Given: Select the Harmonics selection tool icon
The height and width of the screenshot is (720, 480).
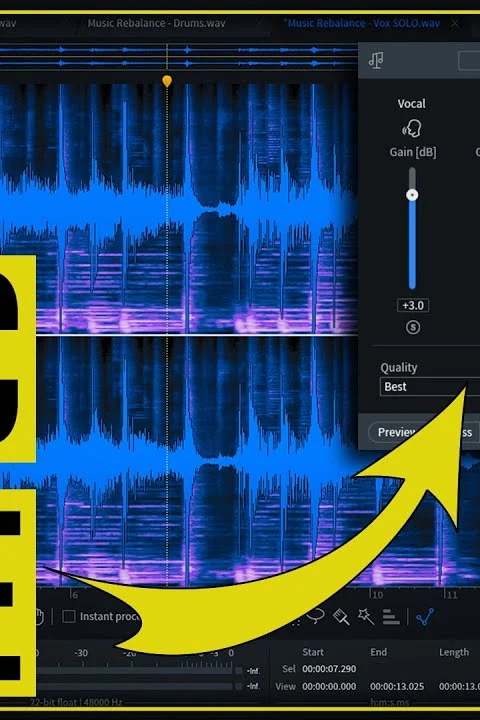Looking at the screenshot, I should [x=391, y=617].
